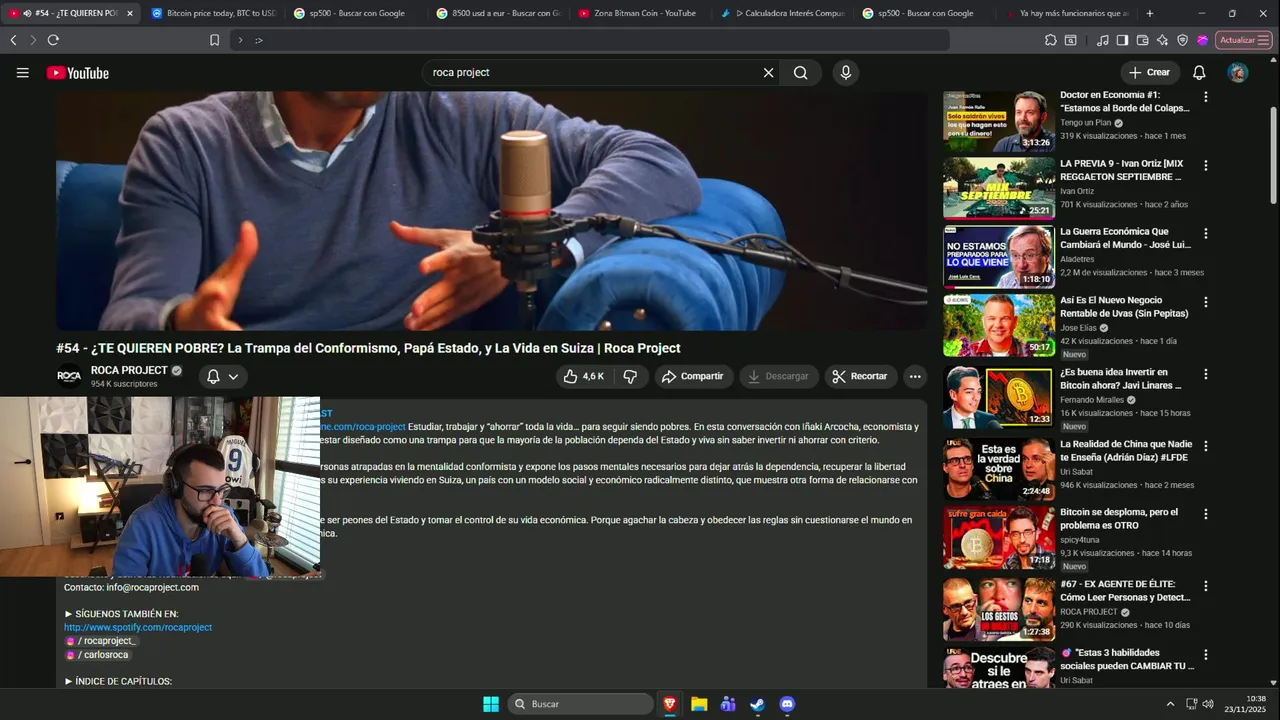Screen dimensions: 1280x720
Task: Switch to Calculadora Interés Compuesto tab
Action: [x=782, y=13]
